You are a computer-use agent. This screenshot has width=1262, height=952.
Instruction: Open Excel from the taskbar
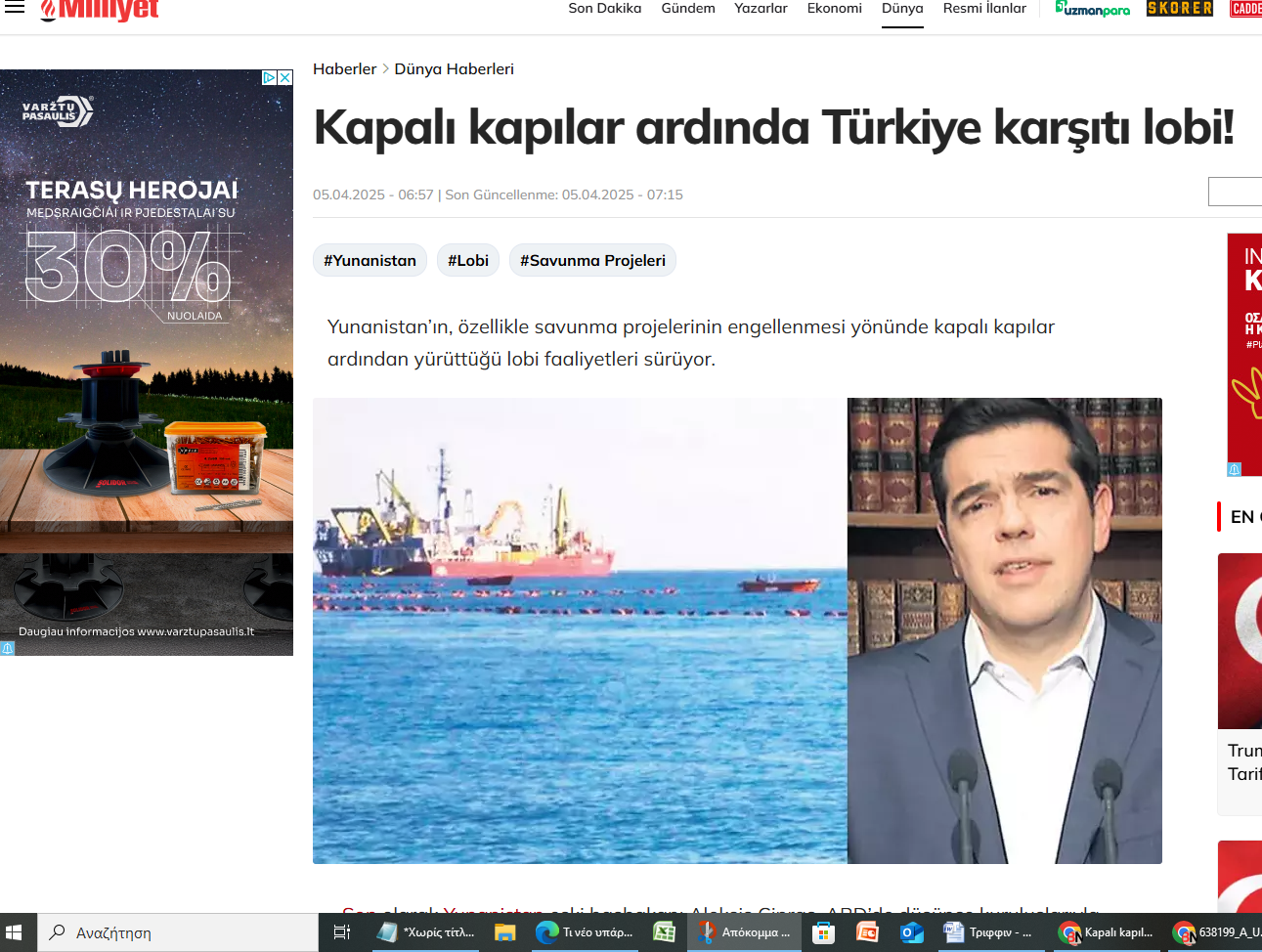pos(665,932)
